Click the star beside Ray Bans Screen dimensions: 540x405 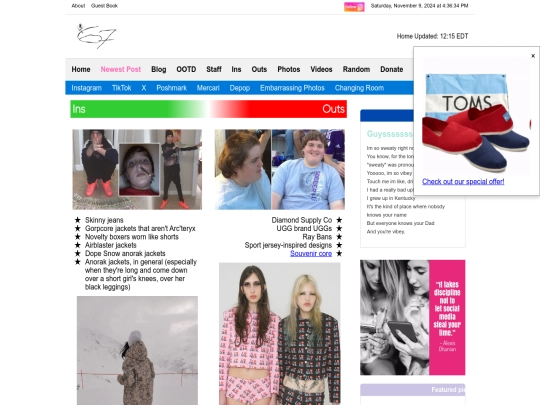339,237
